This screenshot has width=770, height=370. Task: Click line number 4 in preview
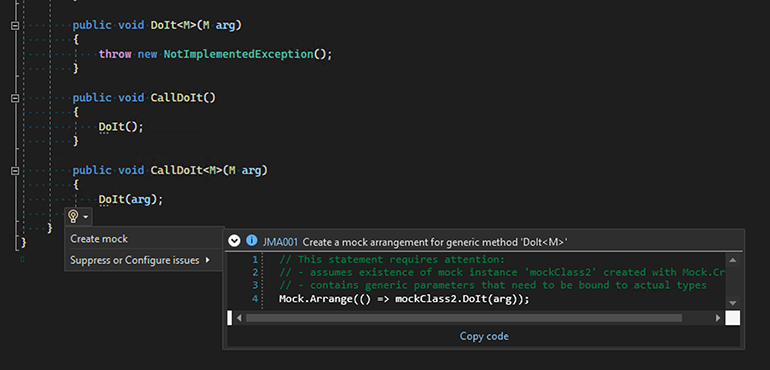(x=254, y=299)
